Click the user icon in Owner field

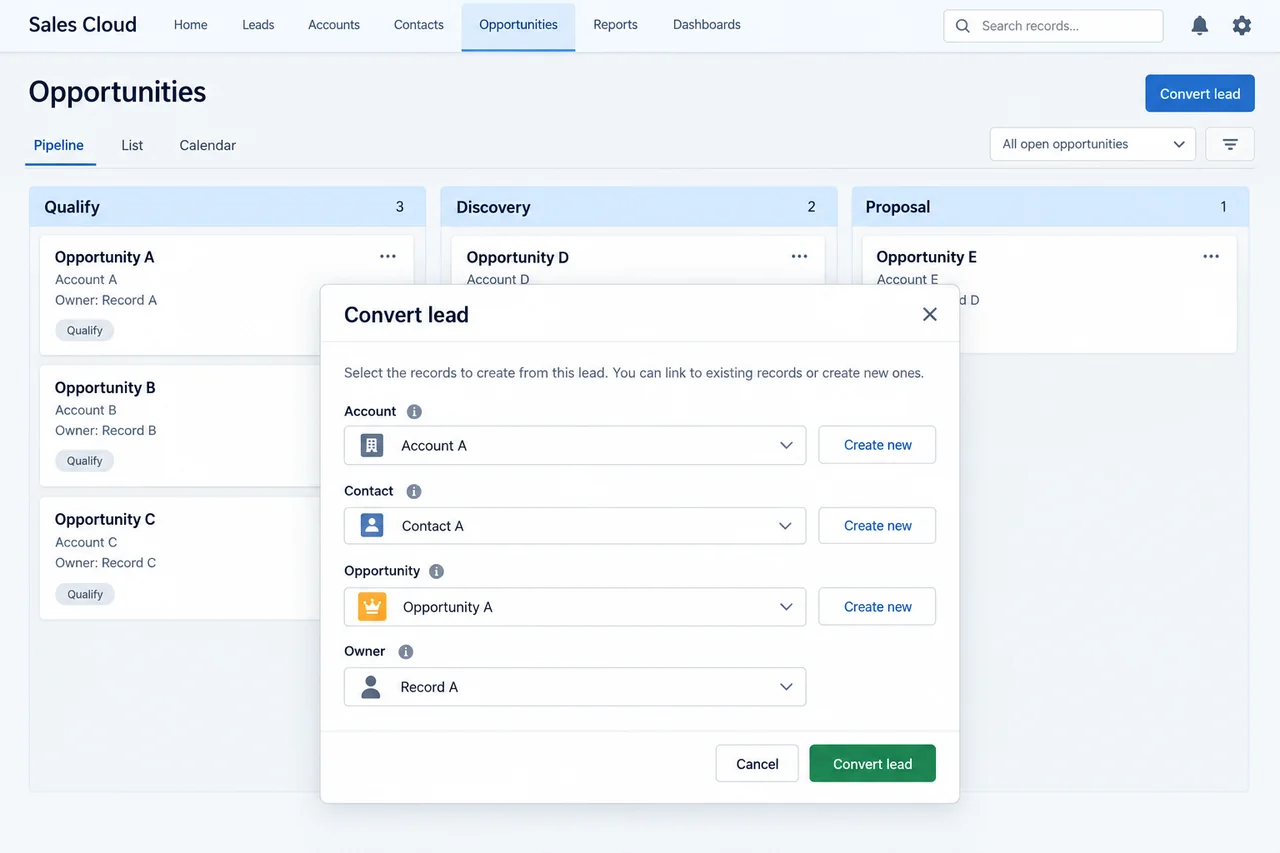coord(371,687)
